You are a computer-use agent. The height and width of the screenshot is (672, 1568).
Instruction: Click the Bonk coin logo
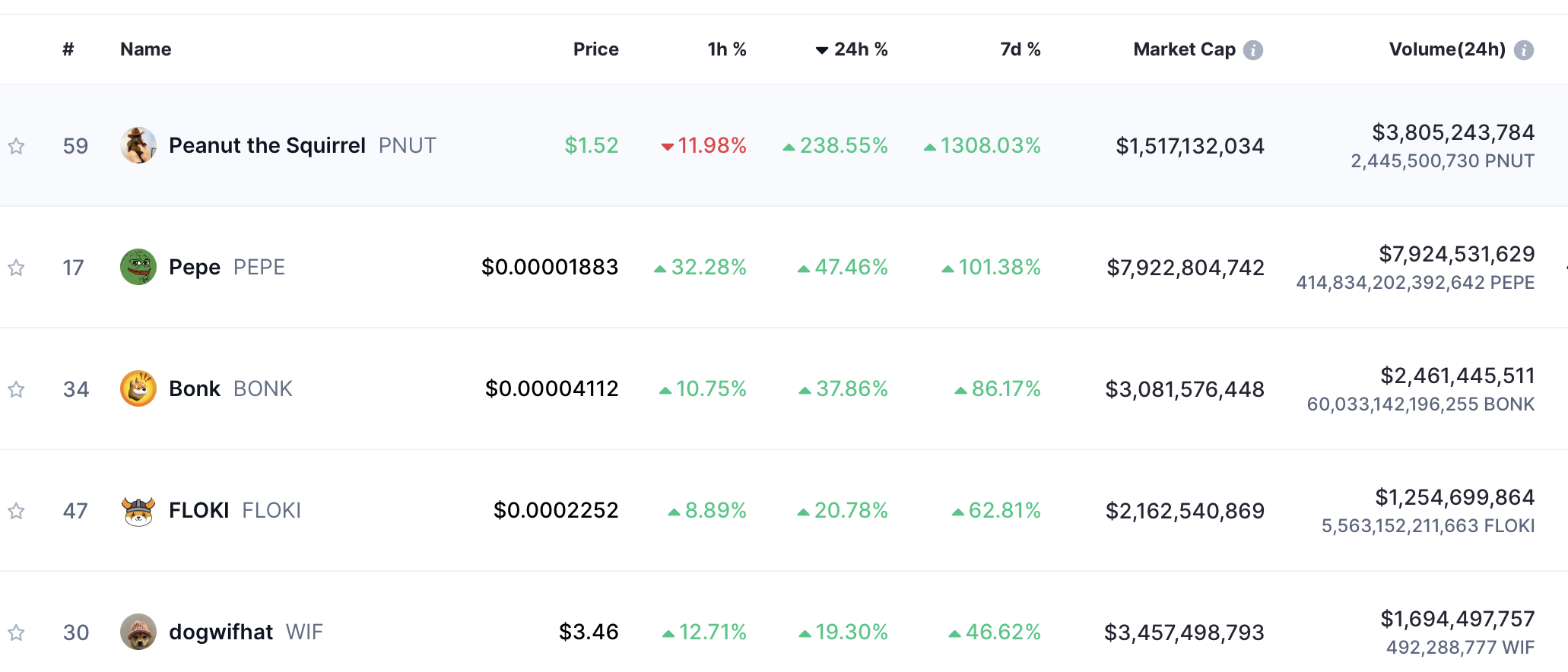(x=138, y=388)
